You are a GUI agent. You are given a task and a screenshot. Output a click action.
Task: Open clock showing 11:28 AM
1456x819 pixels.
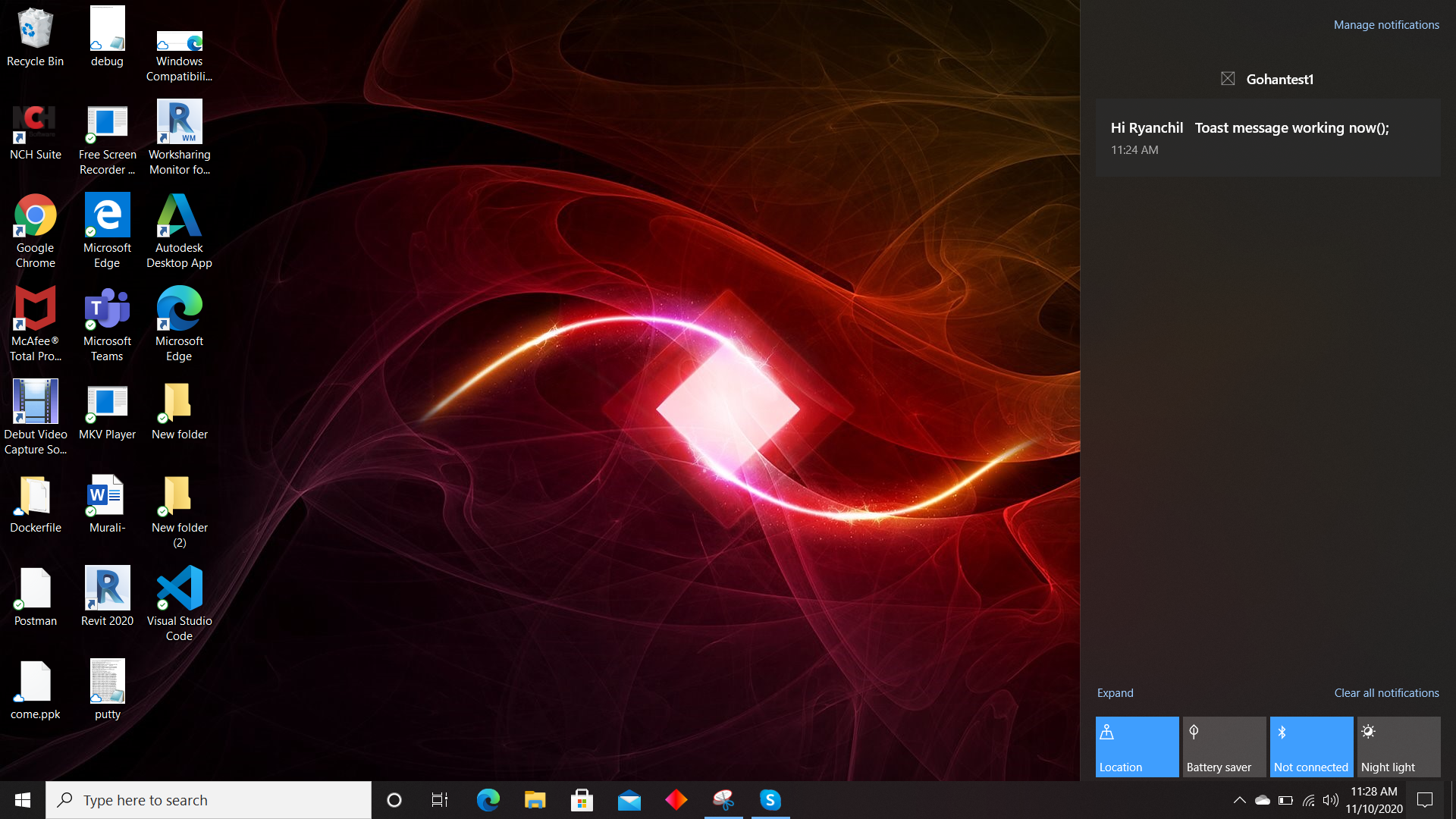tap(1374, 800)
